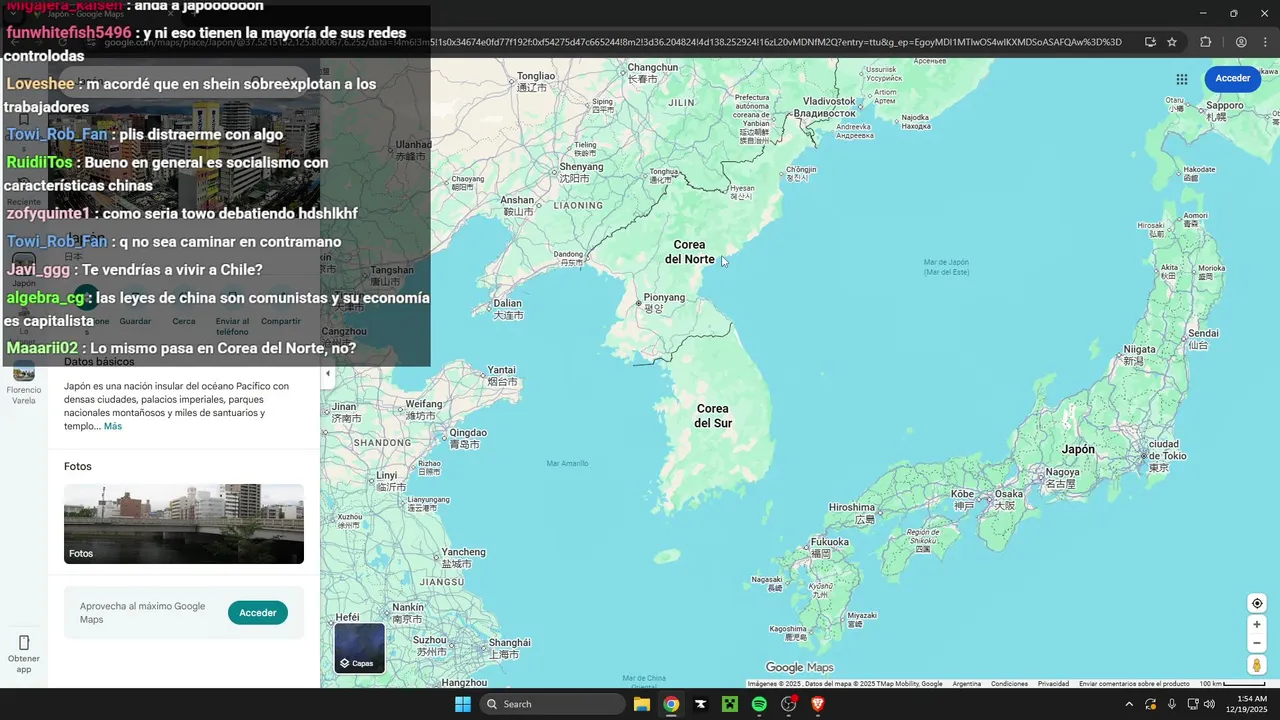1280x720 pixels.
Task: Collapse the side panel arrow
Action: coord(327,373)
